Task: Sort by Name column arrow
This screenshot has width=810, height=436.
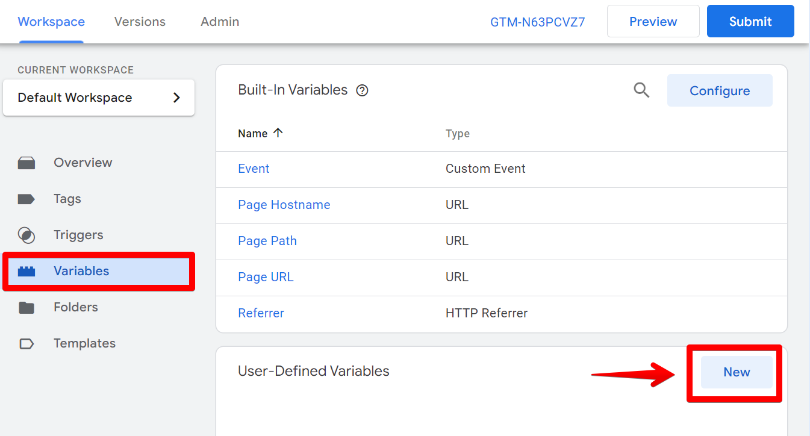Action: point(278,133)
